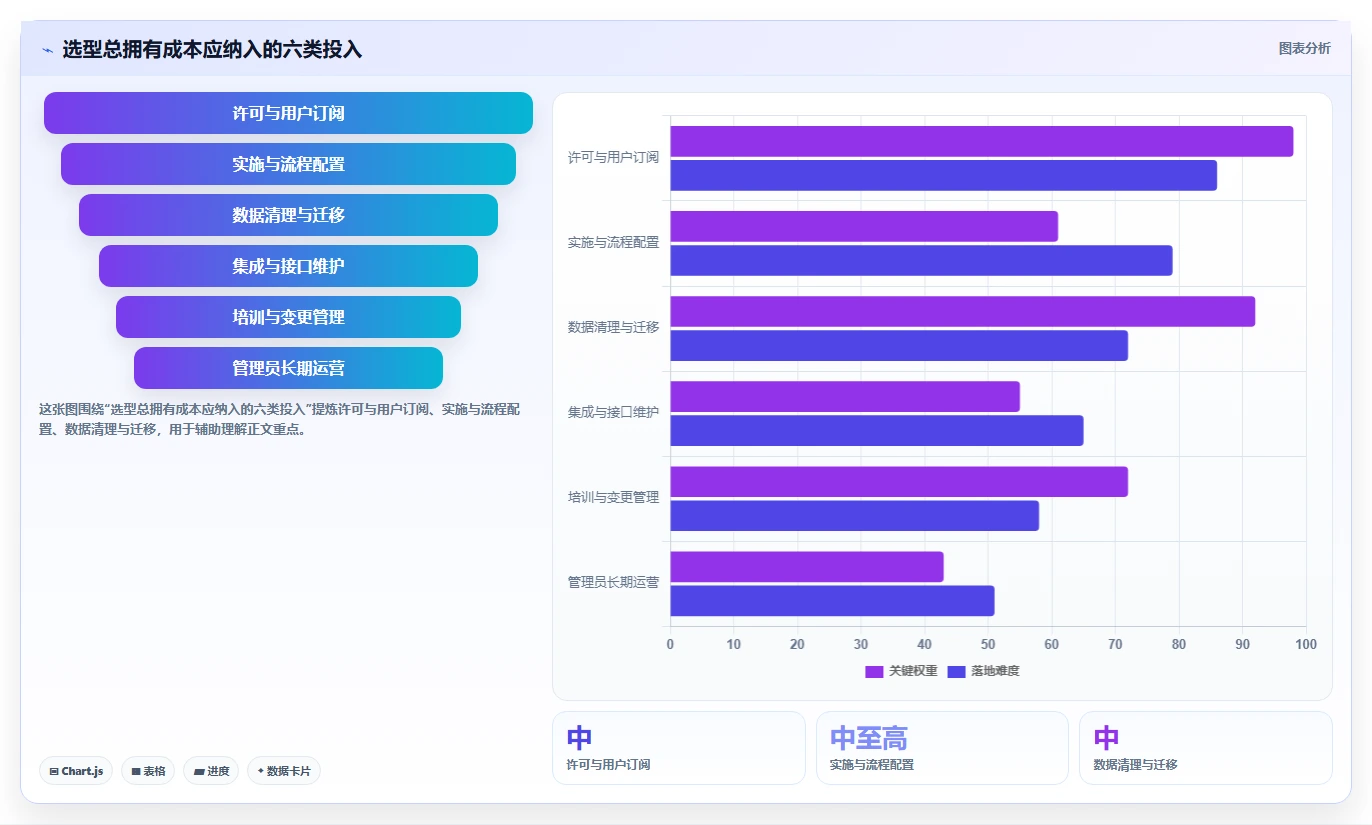Image resolution: width=1372 pixels, height=825 pixels.
Task: Click the purple 关键权重 legend swatch
Action: [874, 672]
